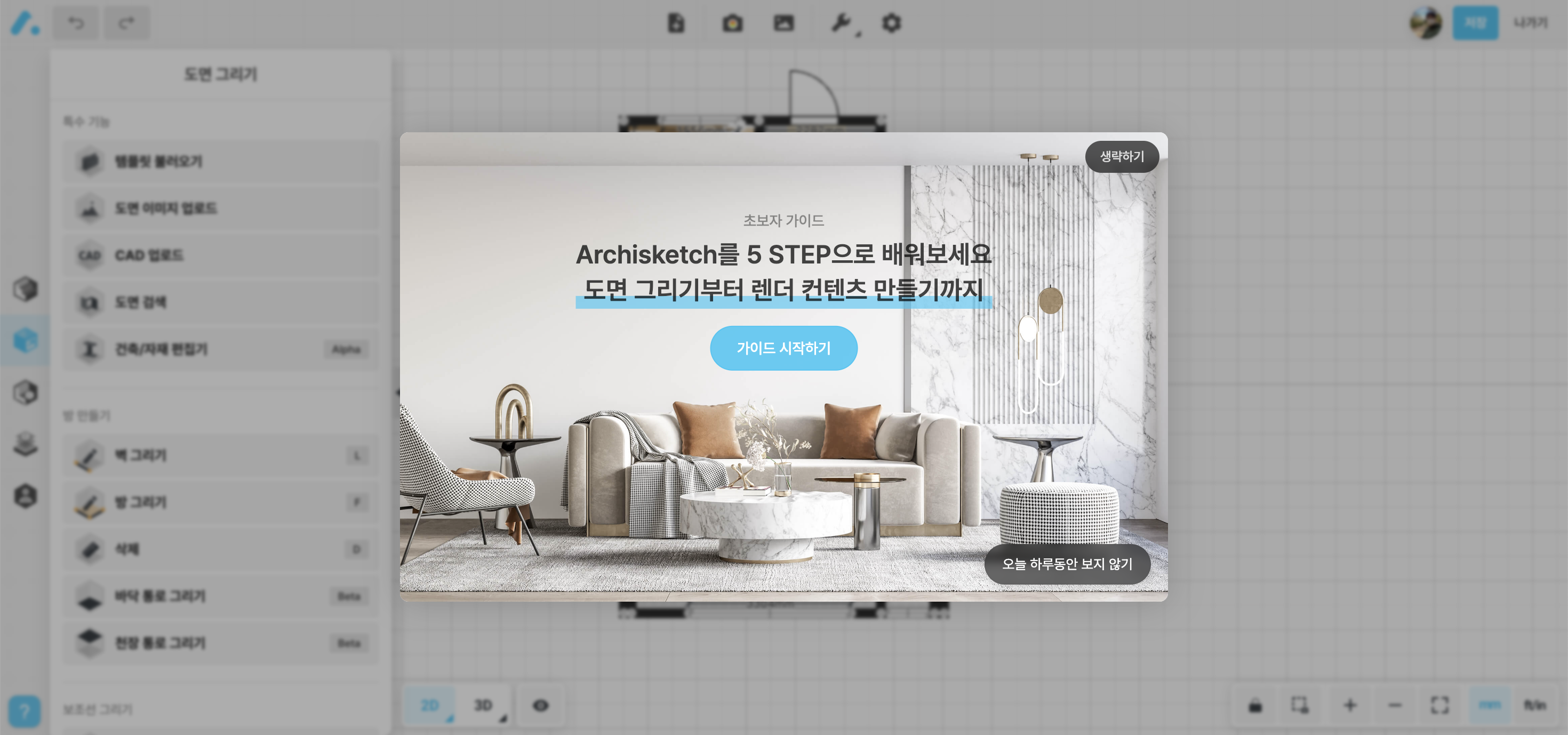
Task: Click the 가이드 시작하기 button
Action: click(x=783, y=348)
